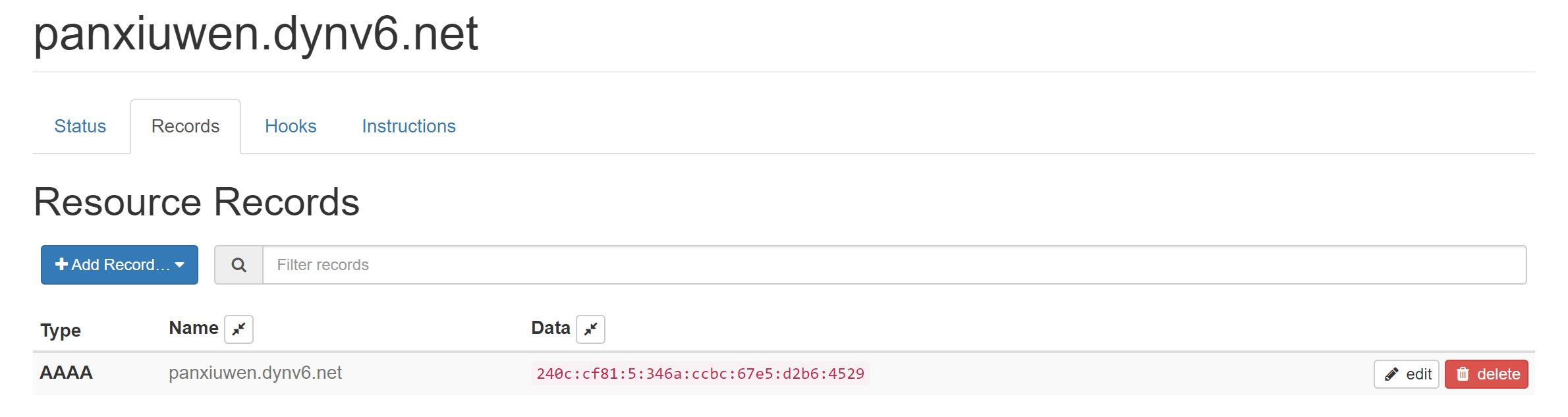1568x417 pixels.
Task: Open the Hooks tab
Action: click(291, 126)
